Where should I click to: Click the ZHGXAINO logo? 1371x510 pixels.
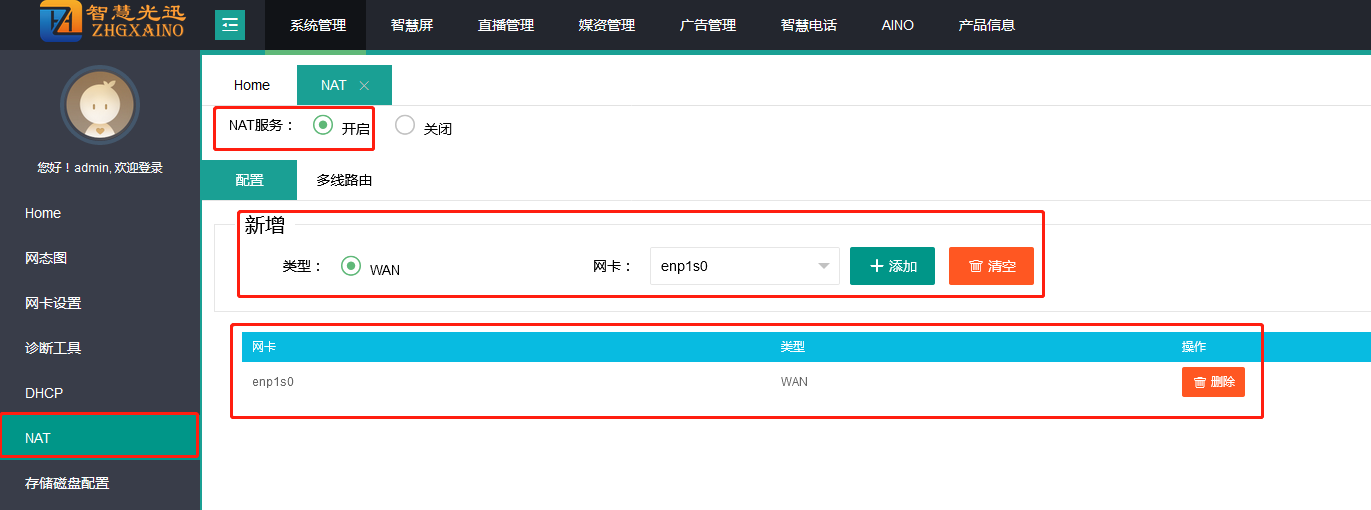pos(112,23)
